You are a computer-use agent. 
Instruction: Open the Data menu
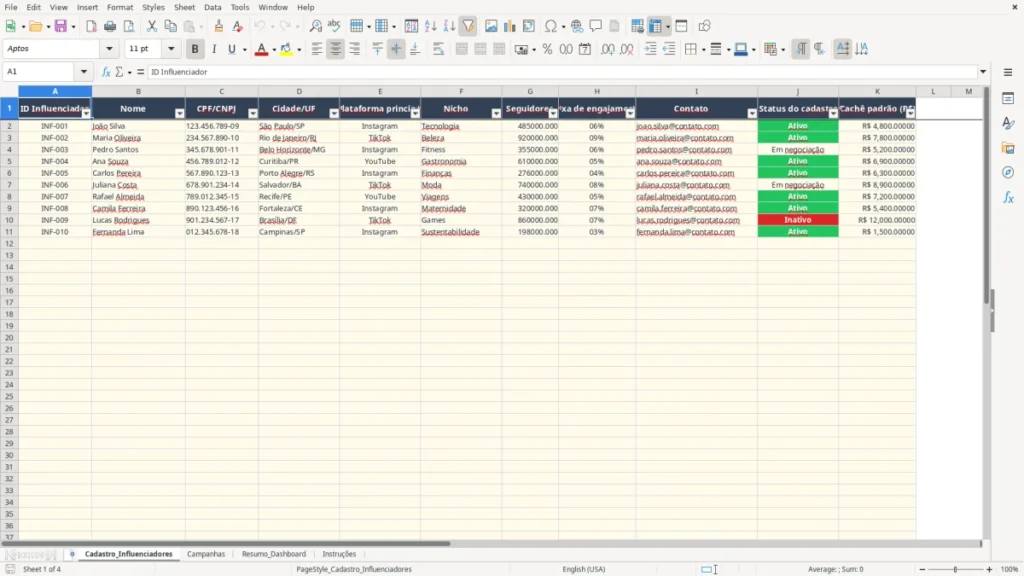coord(213,7)
